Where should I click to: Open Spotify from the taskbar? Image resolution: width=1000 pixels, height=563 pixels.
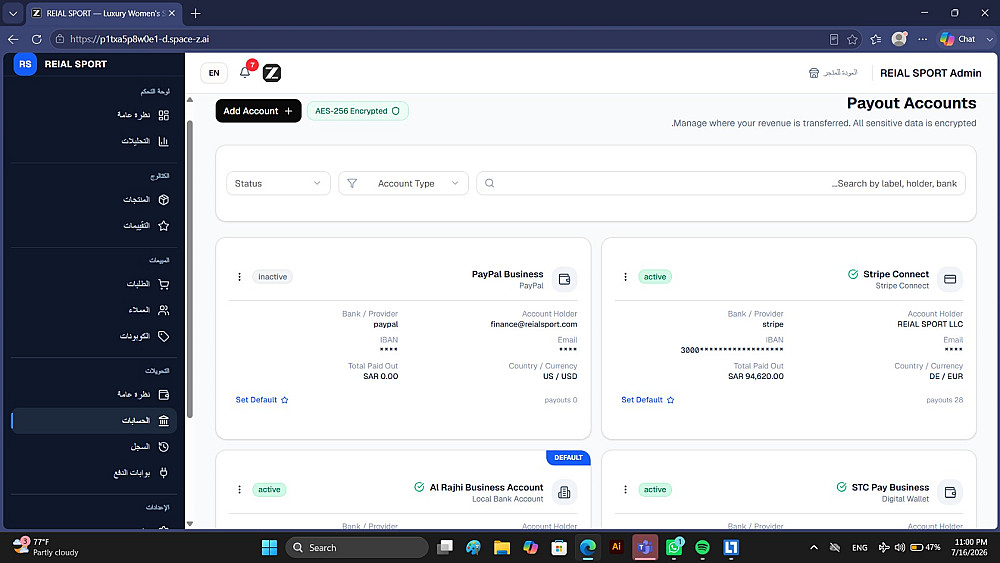click(x=702, y=547)
